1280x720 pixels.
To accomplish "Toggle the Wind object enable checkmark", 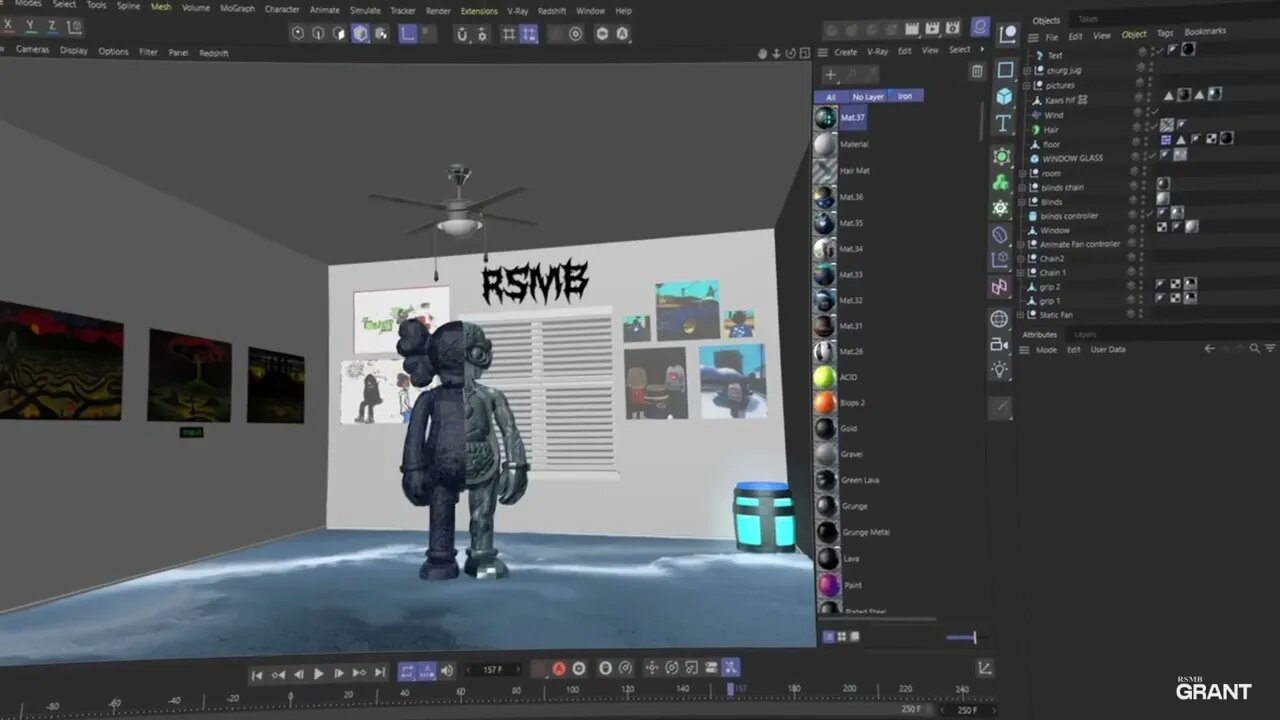I will [x=1153, y=112].
